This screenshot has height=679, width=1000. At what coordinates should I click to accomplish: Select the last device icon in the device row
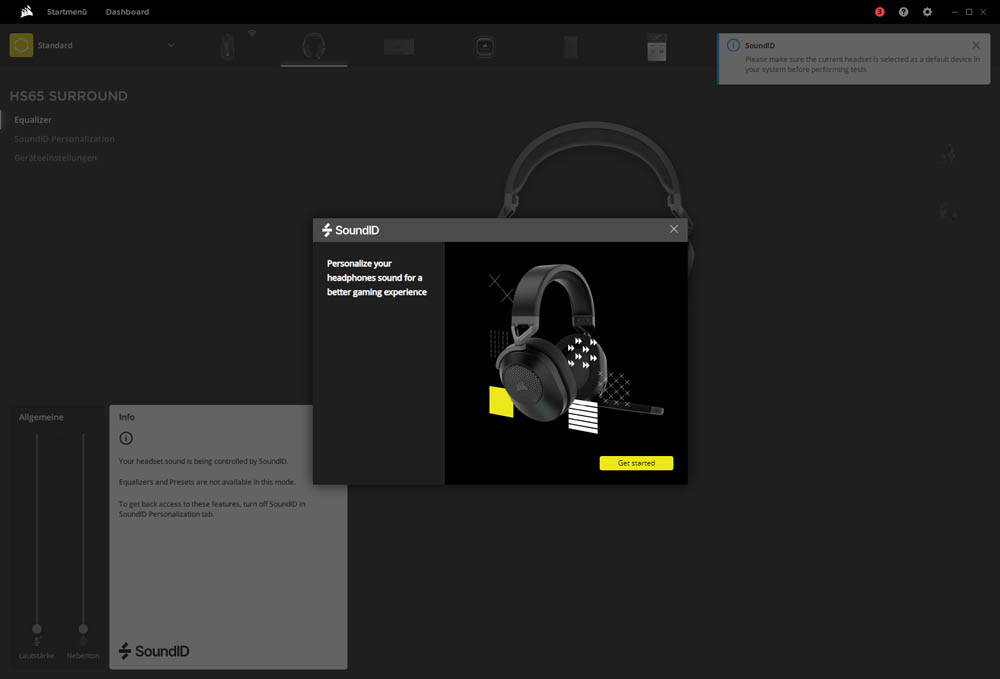[x=657, y=47]
